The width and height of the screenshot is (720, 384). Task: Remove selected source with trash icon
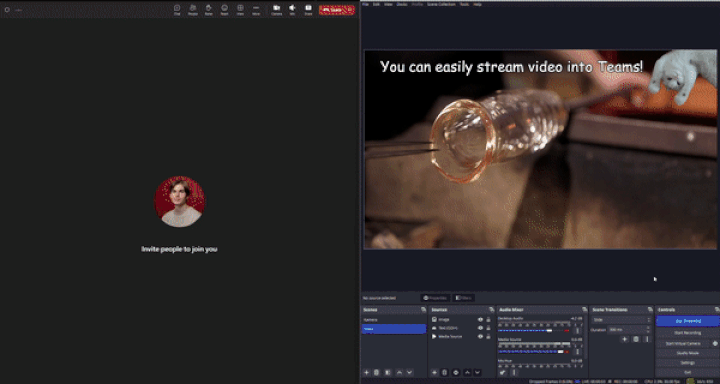(x=444, y=372)
